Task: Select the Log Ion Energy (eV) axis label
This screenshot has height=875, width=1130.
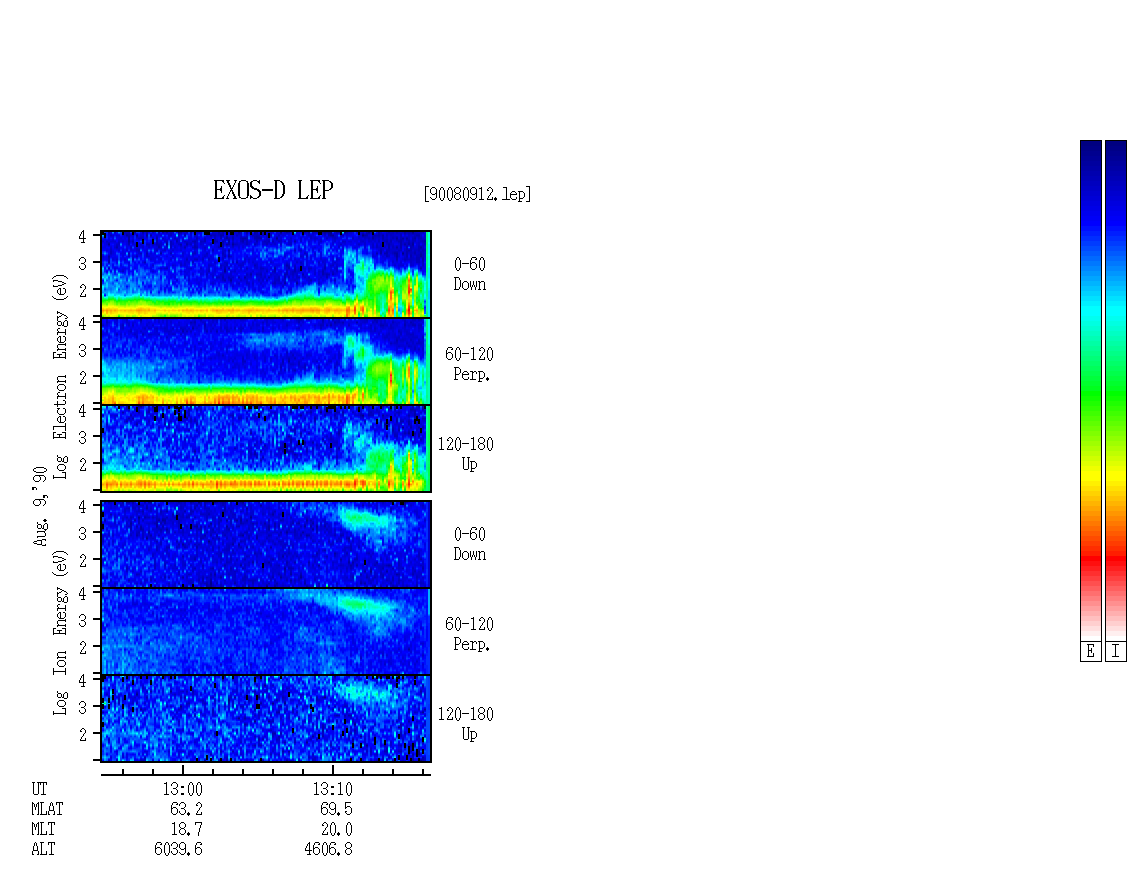Action: [60, 633]
